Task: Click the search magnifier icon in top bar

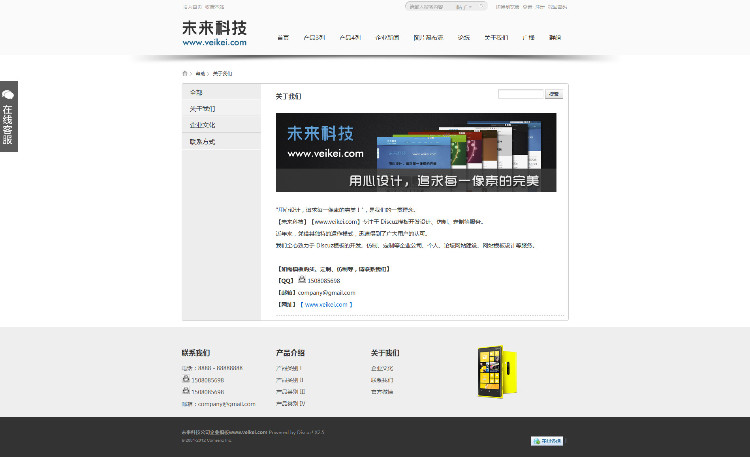Action: [482, 6]
